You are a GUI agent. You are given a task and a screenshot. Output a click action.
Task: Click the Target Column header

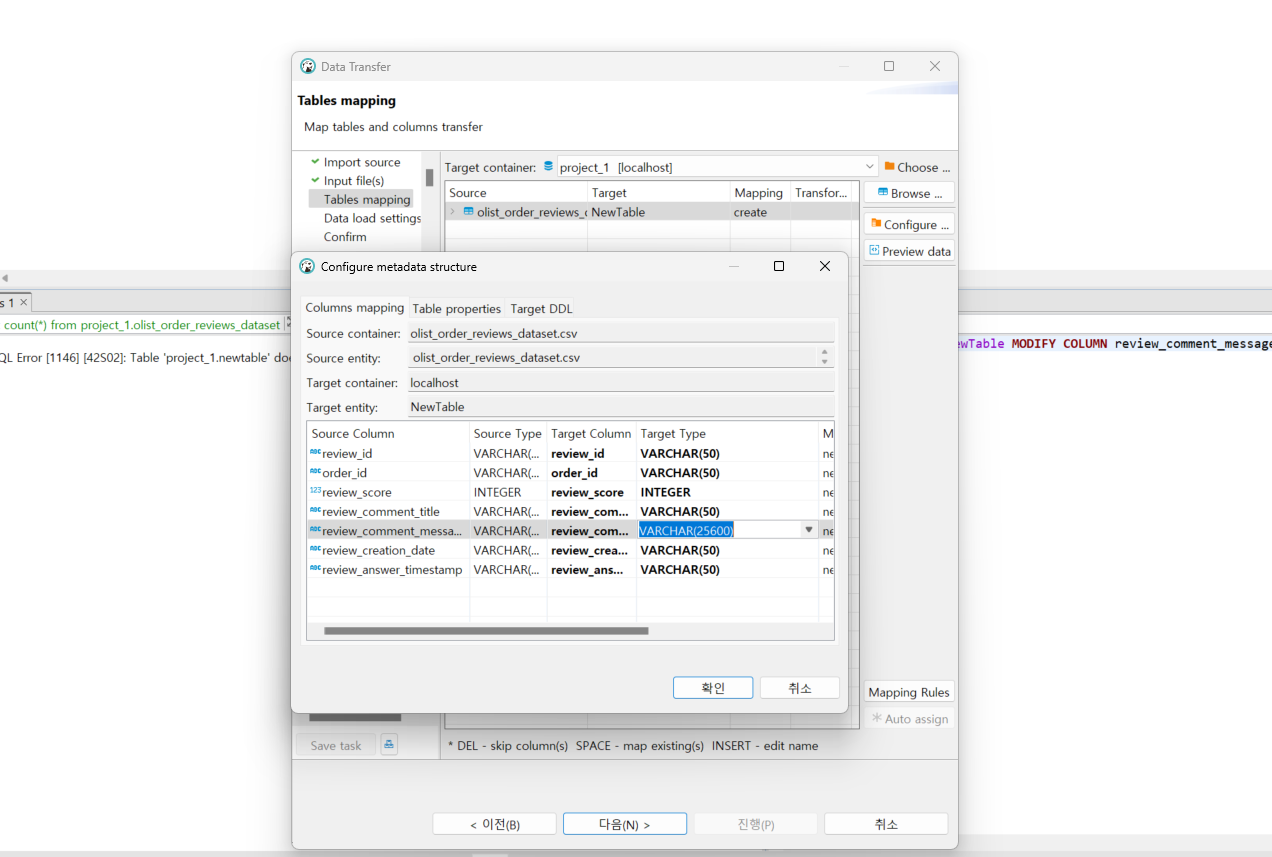click(591, 433)
